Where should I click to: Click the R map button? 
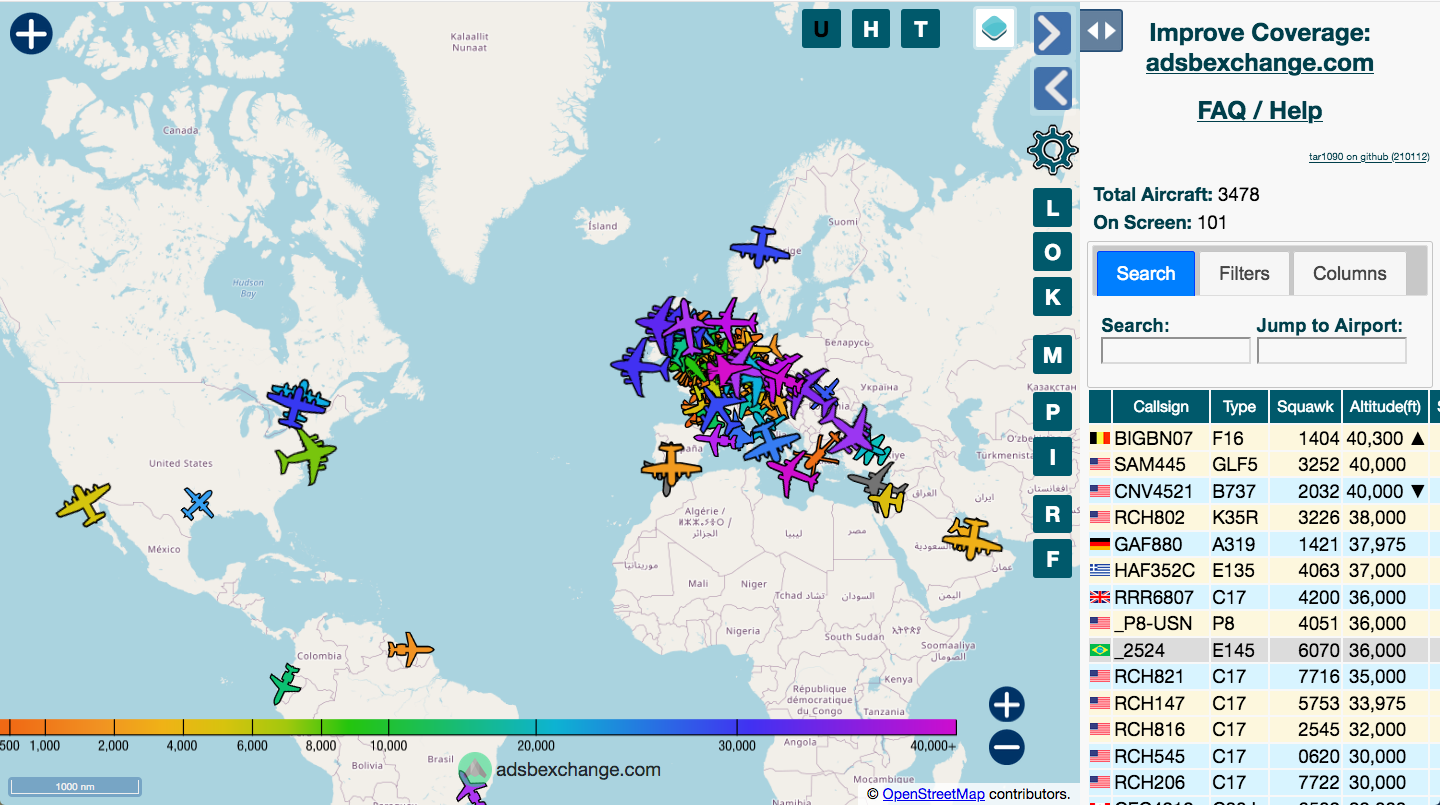(1052, 514)
